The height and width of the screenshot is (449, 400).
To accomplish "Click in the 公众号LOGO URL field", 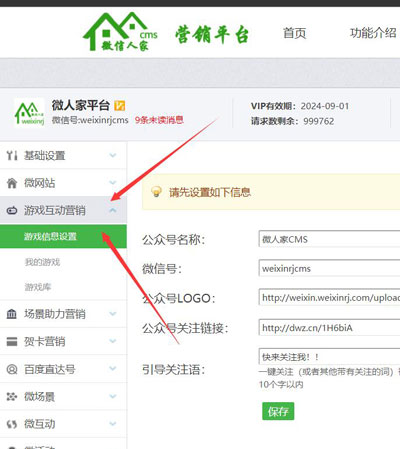I will 329,297.
